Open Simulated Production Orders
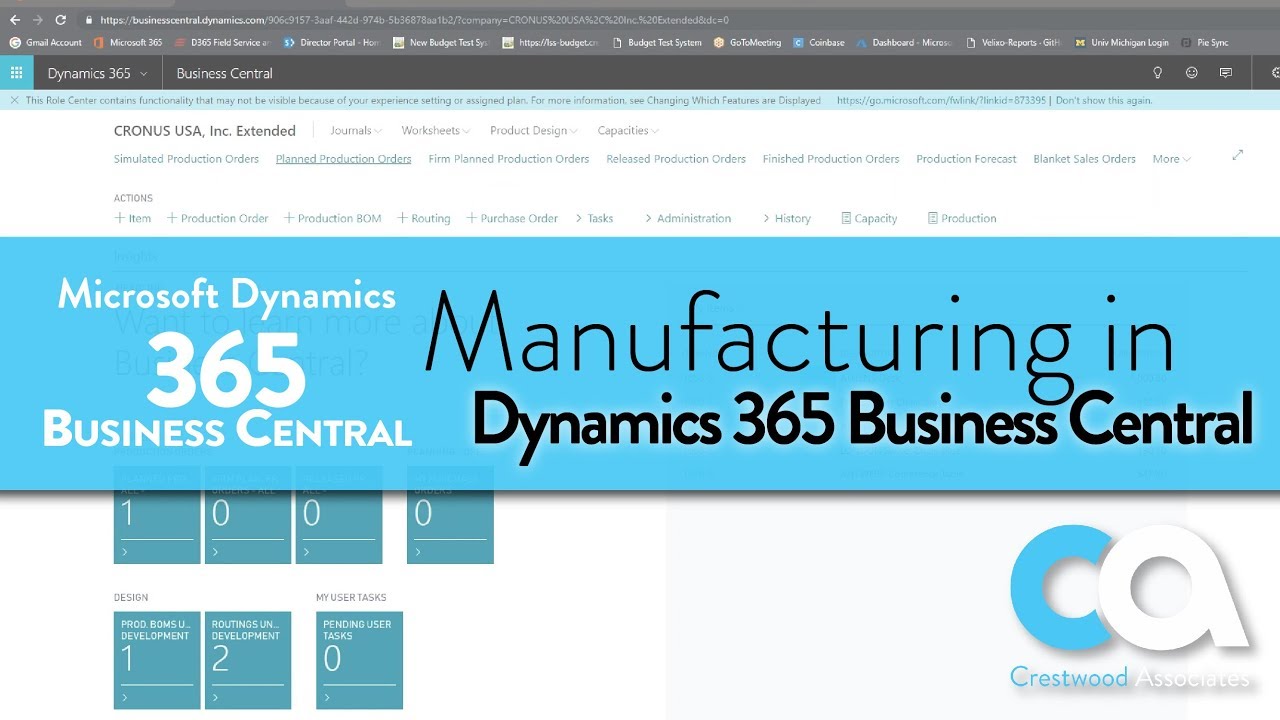This screenshot has width=1280, height=720. 186,159
